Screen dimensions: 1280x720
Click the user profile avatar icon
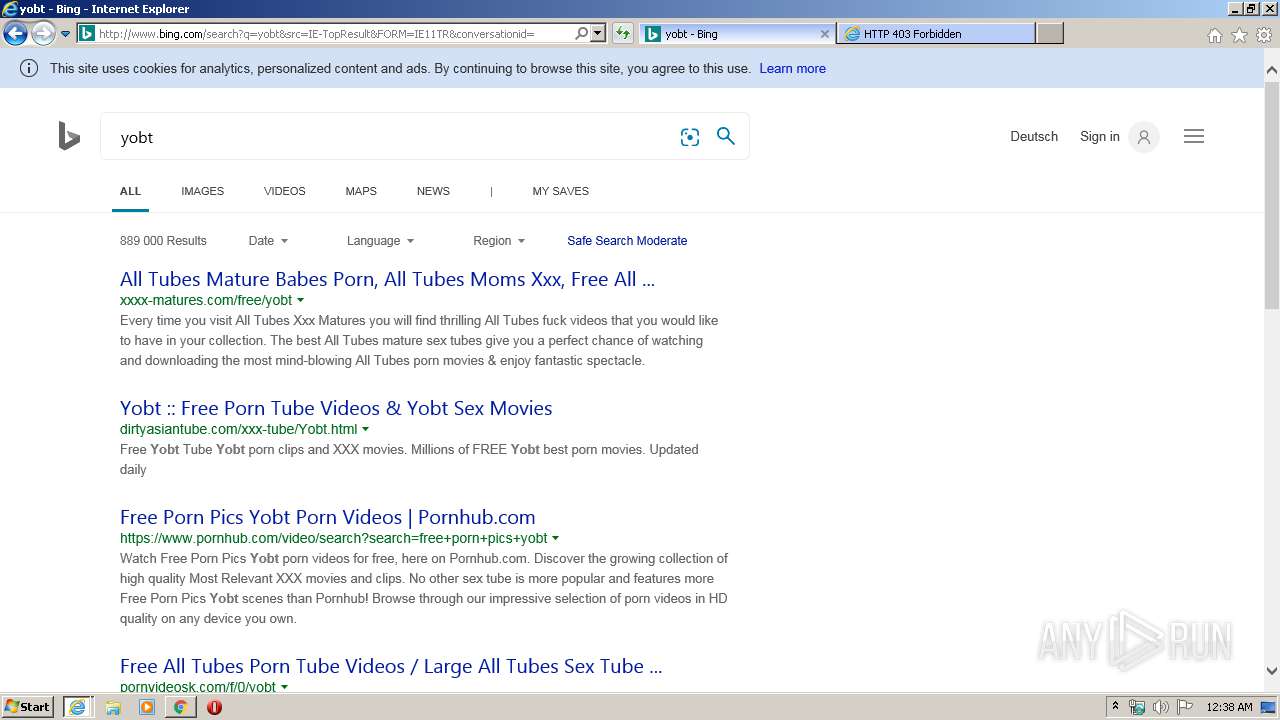pyautogui.click(x=1144, y=137)
